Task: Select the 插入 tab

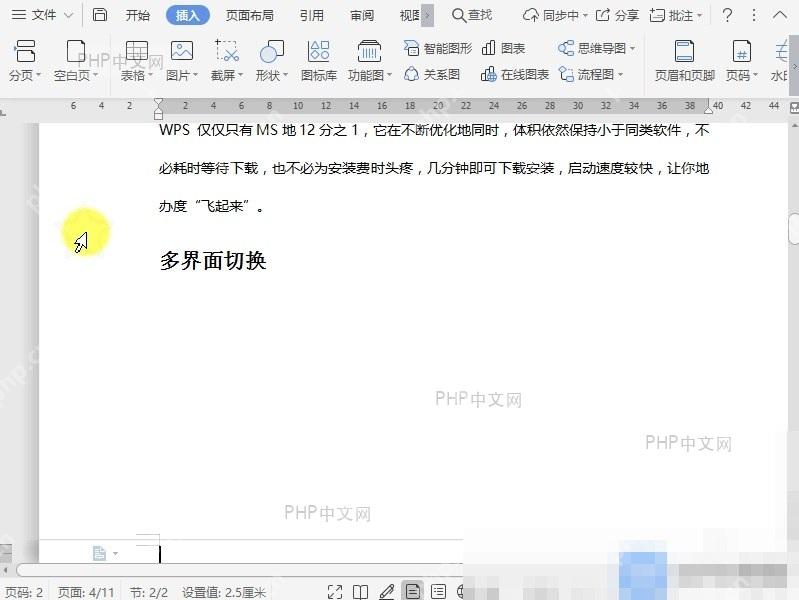Action: point(188,16)
